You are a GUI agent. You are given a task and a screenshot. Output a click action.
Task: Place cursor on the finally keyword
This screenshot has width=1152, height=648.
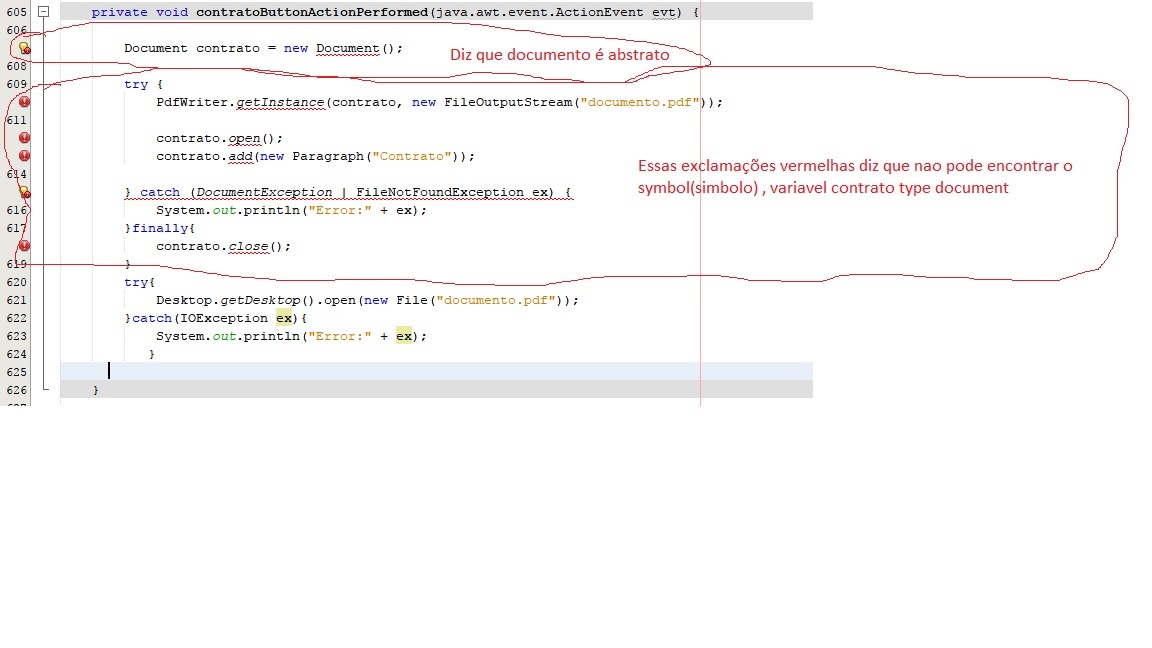(160, 228)
